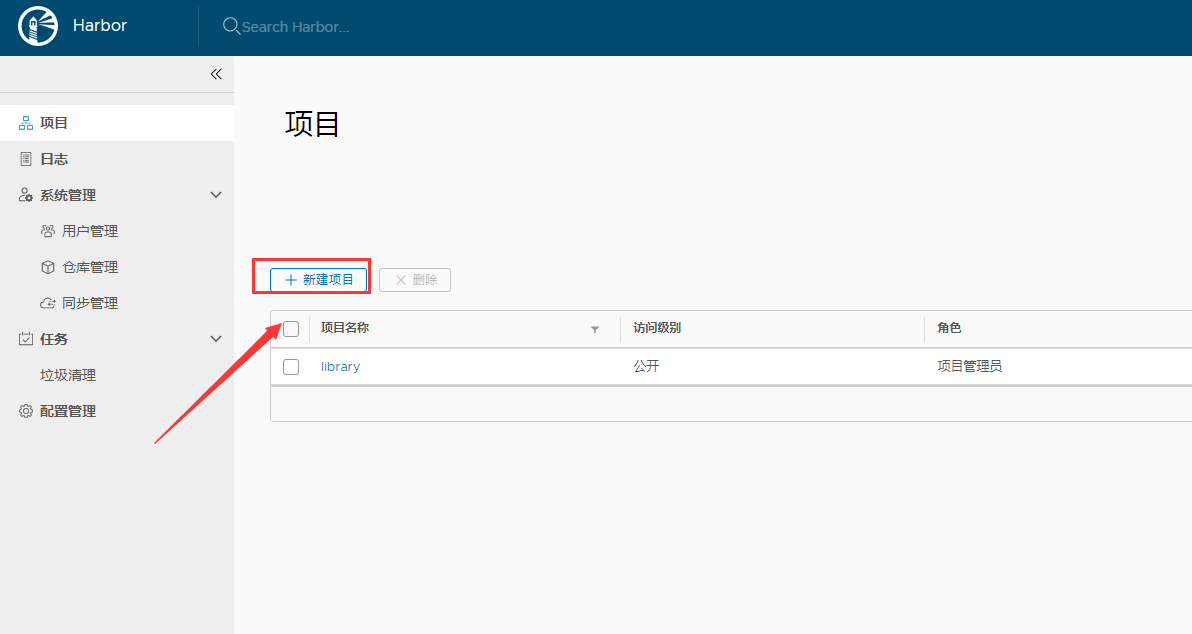Viewport: 1192px width, 634px height.
Task: Check the library project row checkbox
Action: coord(291,367)
